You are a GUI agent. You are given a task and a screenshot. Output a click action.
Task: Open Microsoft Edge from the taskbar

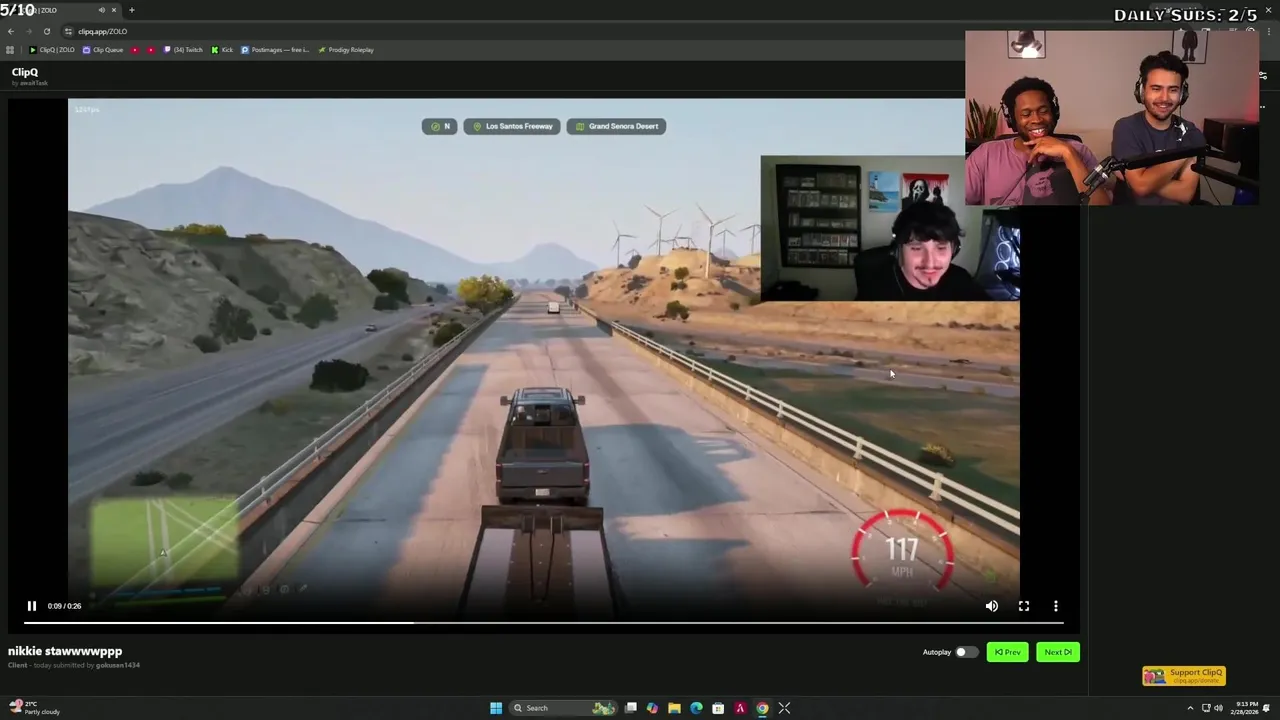point(696,708)
